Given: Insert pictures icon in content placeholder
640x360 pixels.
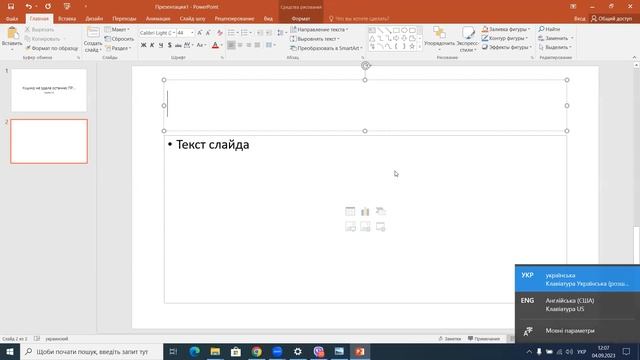Looking at the screenshot, I should [350, 227].
